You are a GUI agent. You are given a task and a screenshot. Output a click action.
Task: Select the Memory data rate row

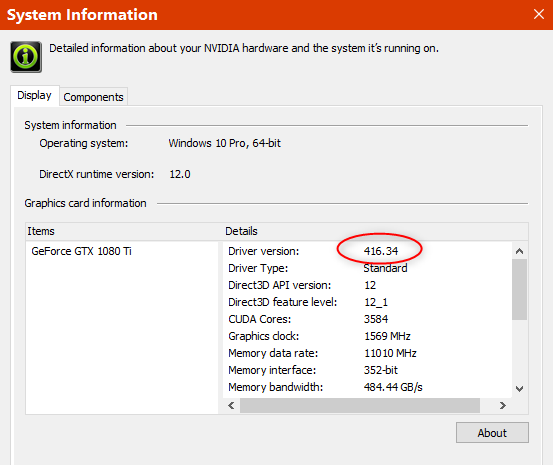(367, 353)
